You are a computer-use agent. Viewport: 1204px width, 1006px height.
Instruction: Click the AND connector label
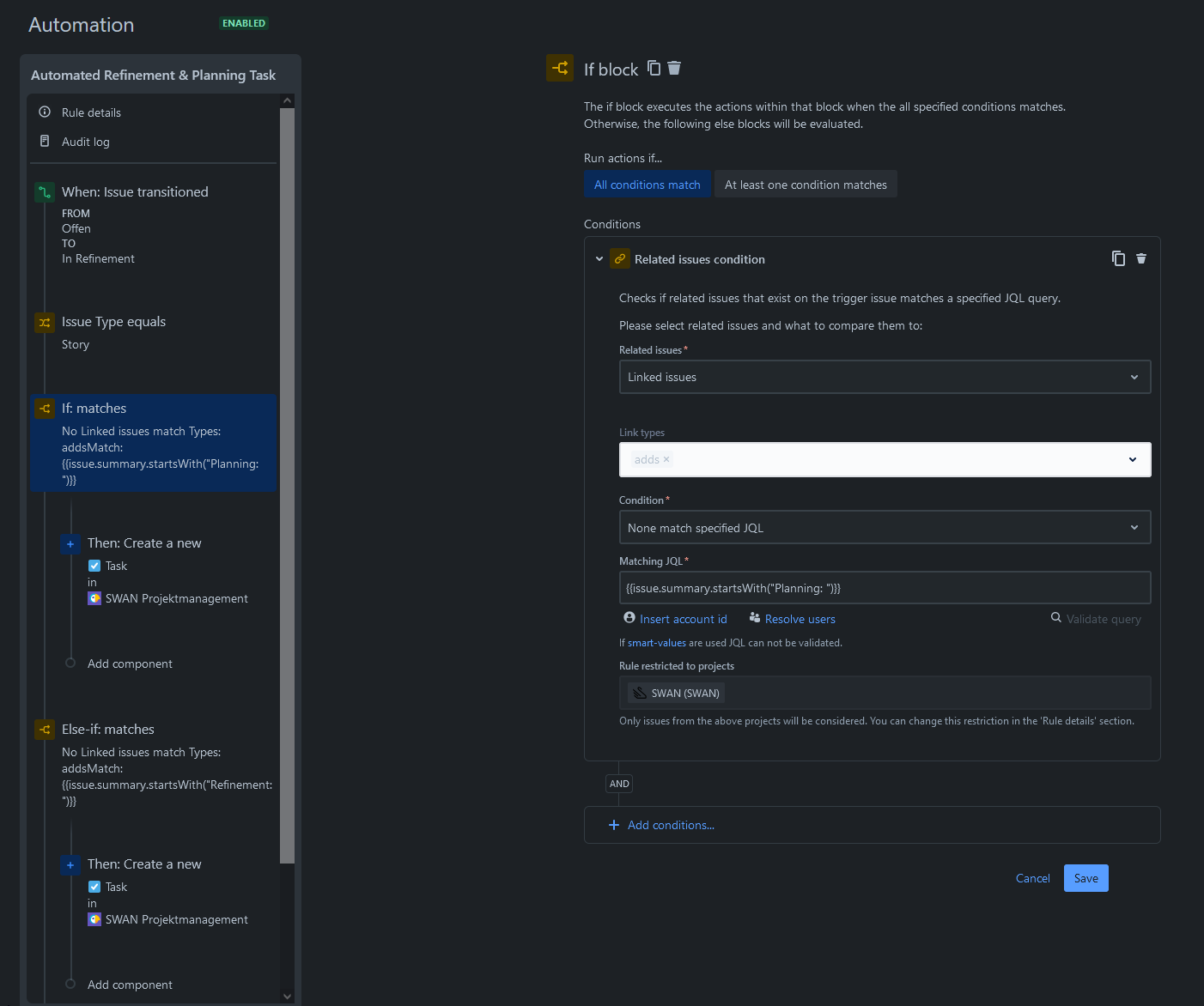pos(619,784)
